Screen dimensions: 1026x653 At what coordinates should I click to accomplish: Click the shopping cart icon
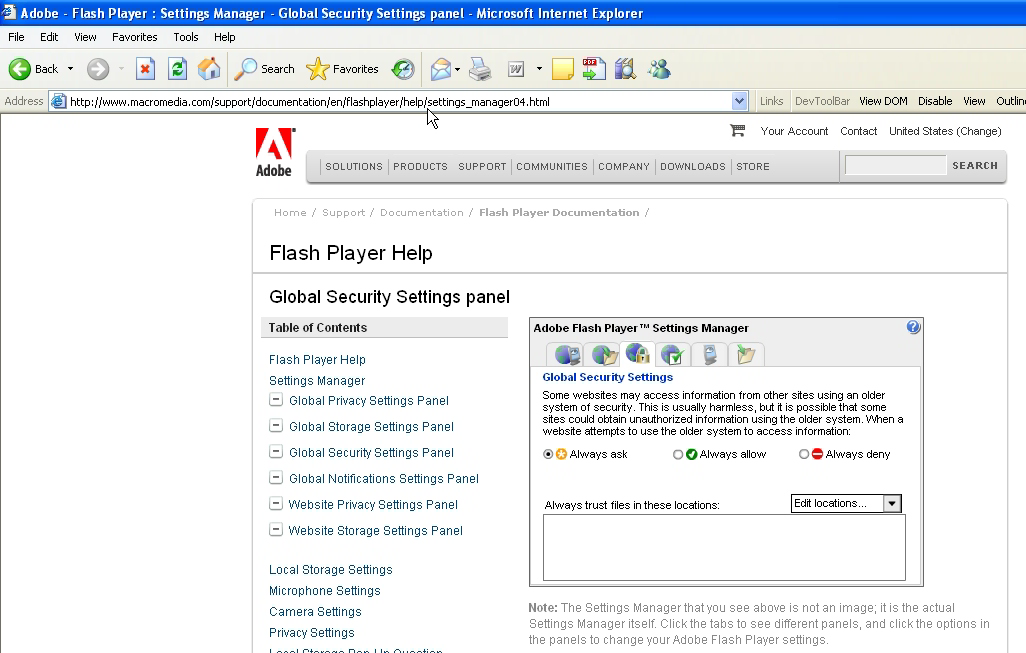click(x=737, y=131)
